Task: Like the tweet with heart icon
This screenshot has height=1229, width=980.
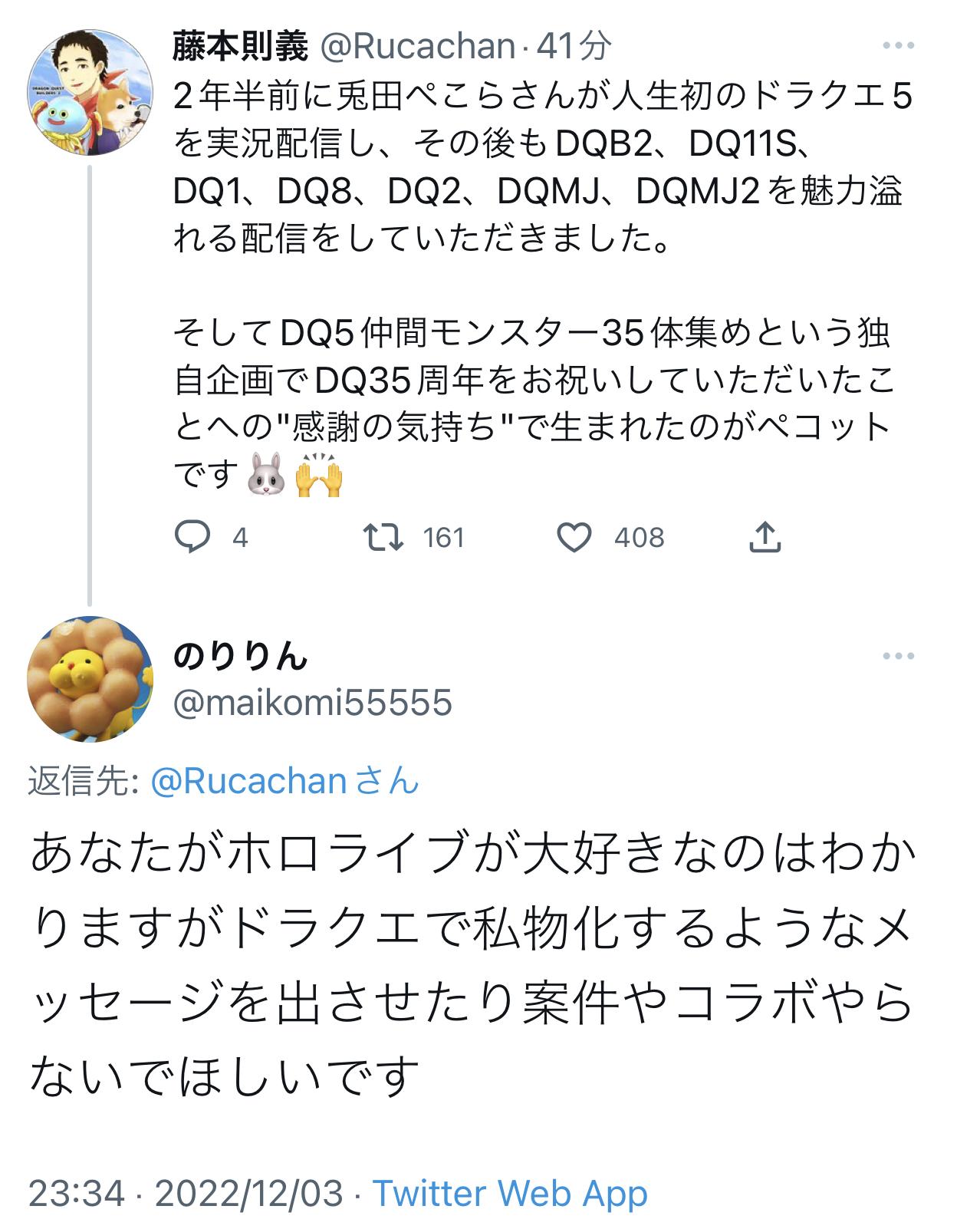Action: (574, 537)
